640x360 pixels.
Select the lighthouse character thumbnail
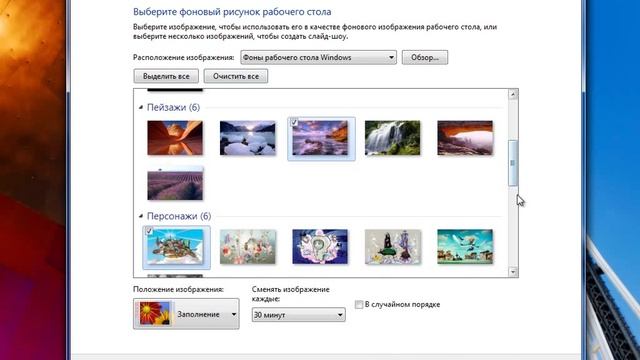(392, 247)
